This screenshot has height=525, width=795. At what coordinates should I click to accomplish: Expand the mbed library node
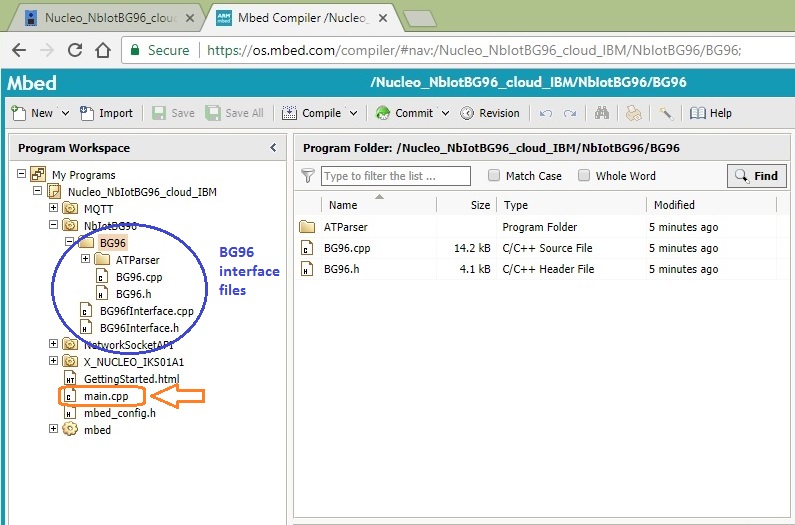(54, 429)
